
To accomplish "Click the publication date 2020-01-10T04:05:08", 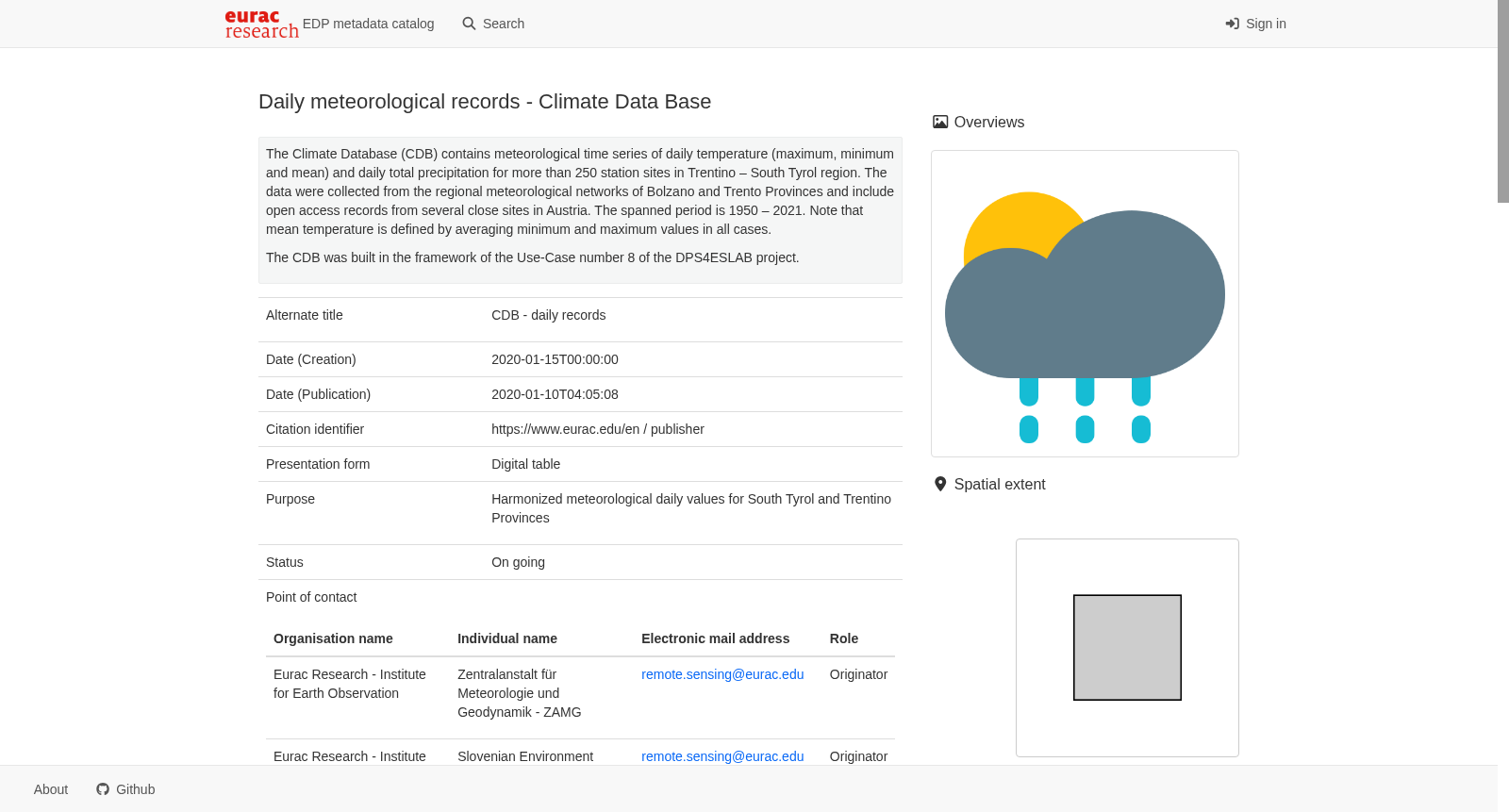I will point(555,394).
